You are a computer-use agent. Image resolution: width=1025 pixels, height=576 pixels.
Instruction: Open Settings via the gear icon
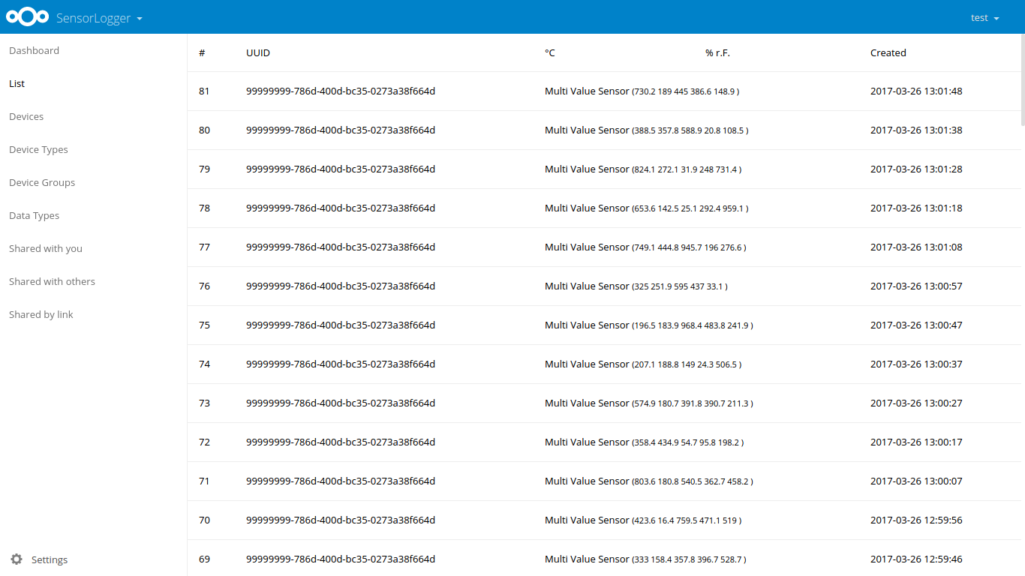16,559
